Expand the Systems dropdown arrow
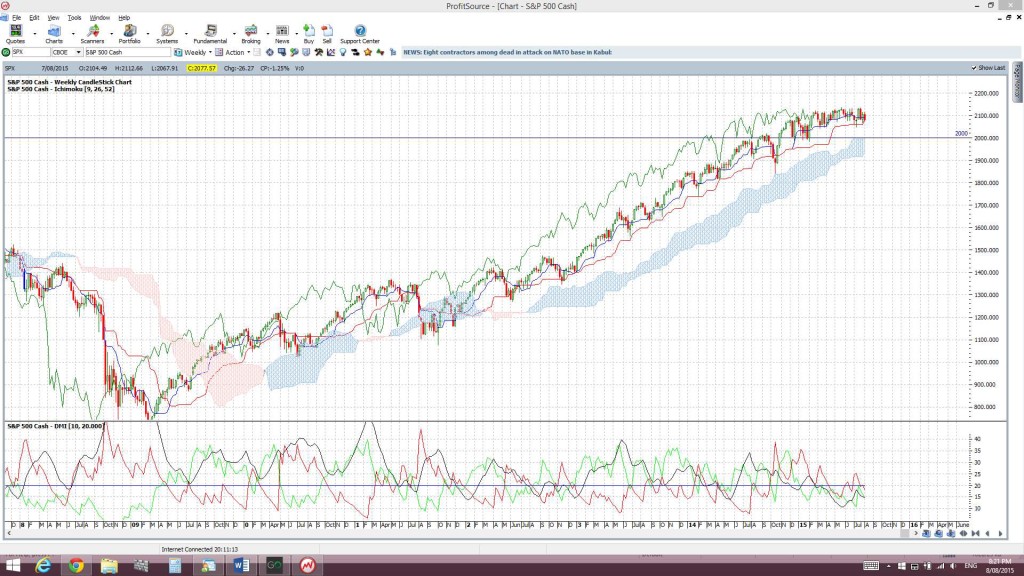The height and width of the screenshot is (576, 1024). click(x=186, y=33)
